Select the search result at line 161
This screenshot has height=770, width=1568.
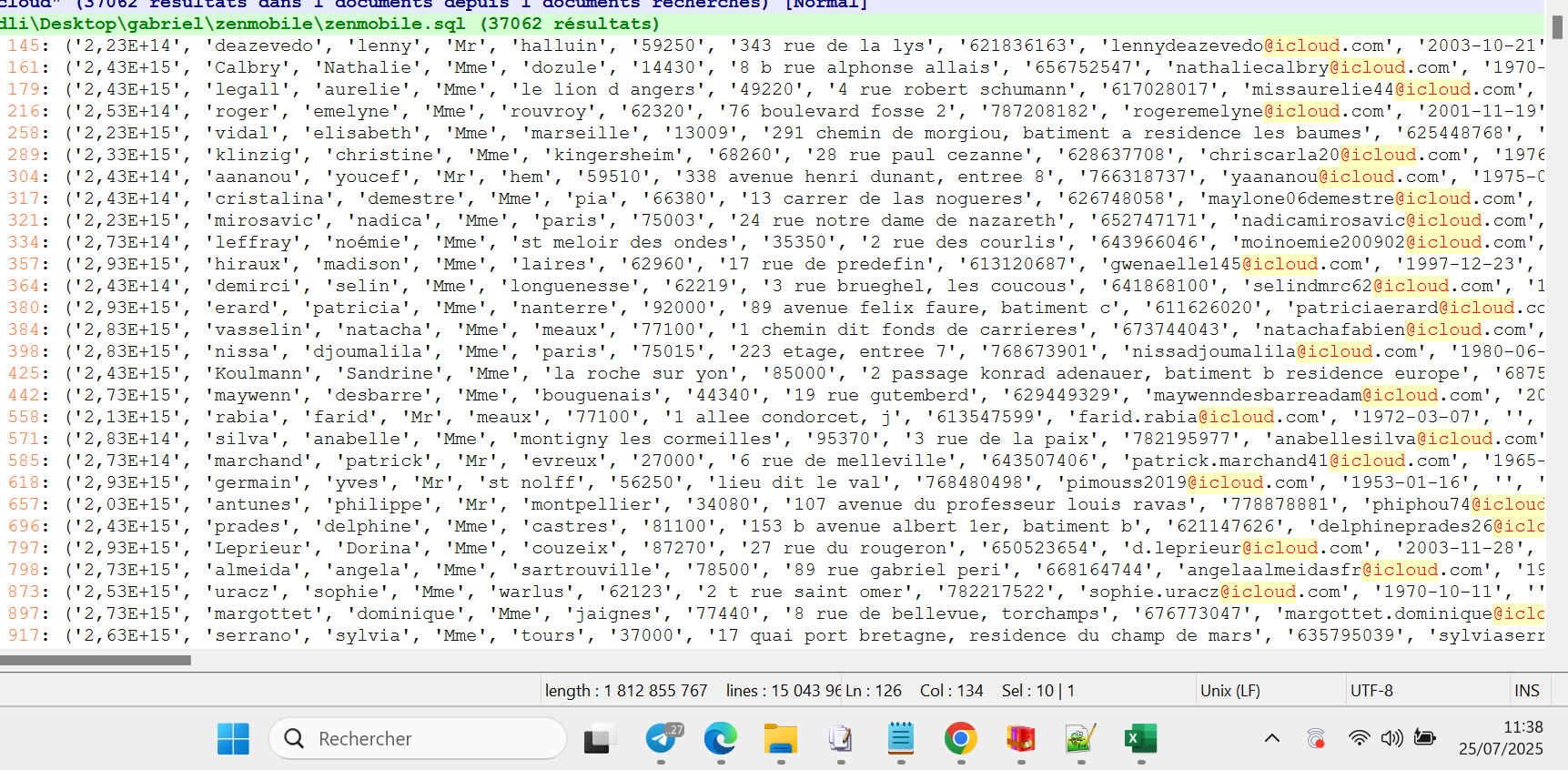pyautogui.click(x=773, y=67)
